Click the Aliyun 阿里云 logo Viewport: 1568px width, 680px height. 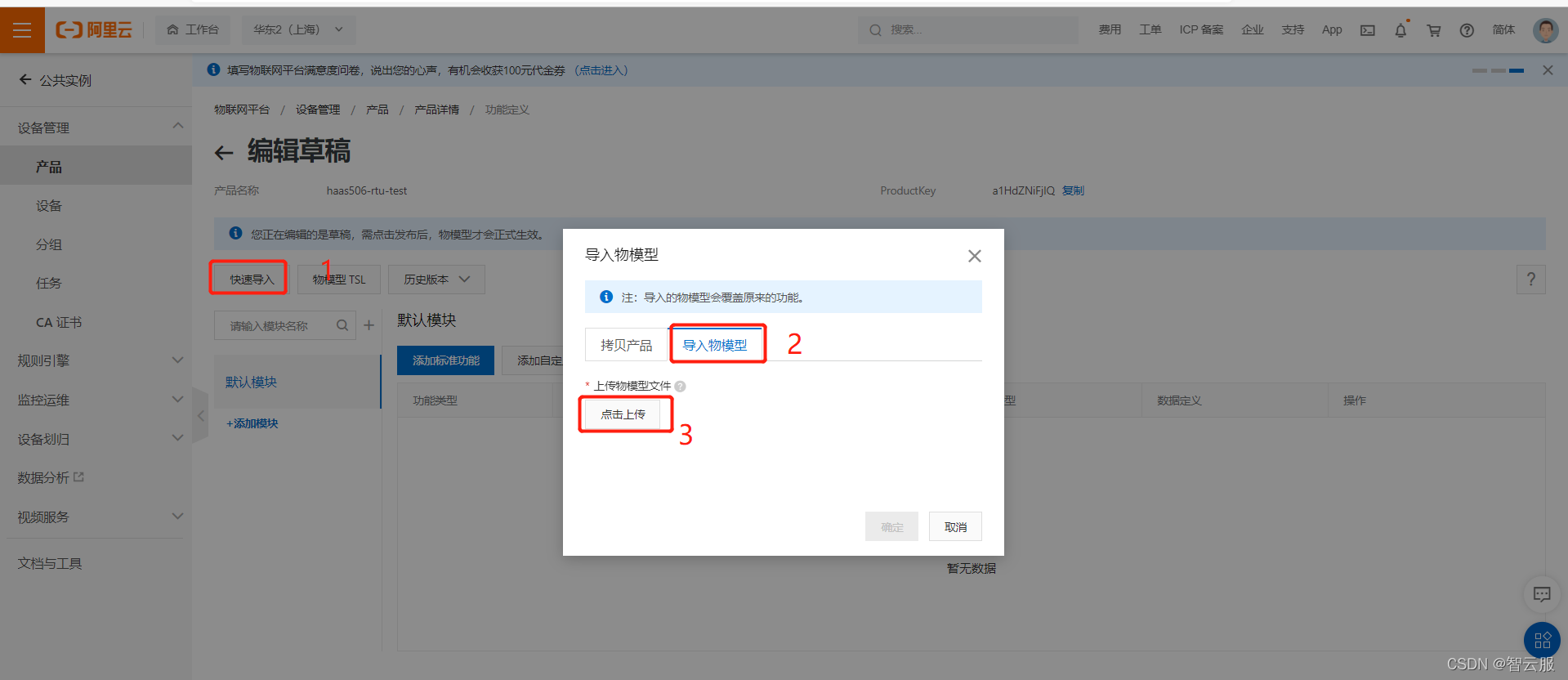point(94,30)
